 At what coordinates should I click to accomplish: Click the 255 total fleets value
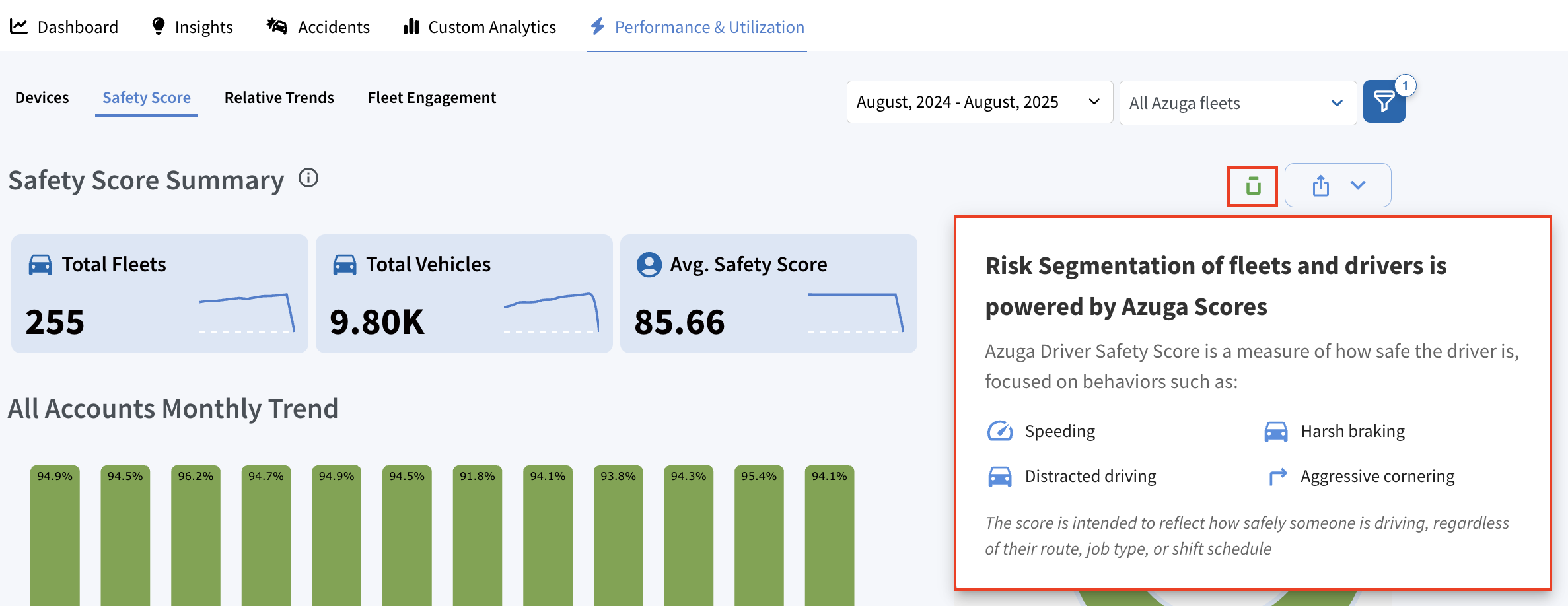point(55,322)
